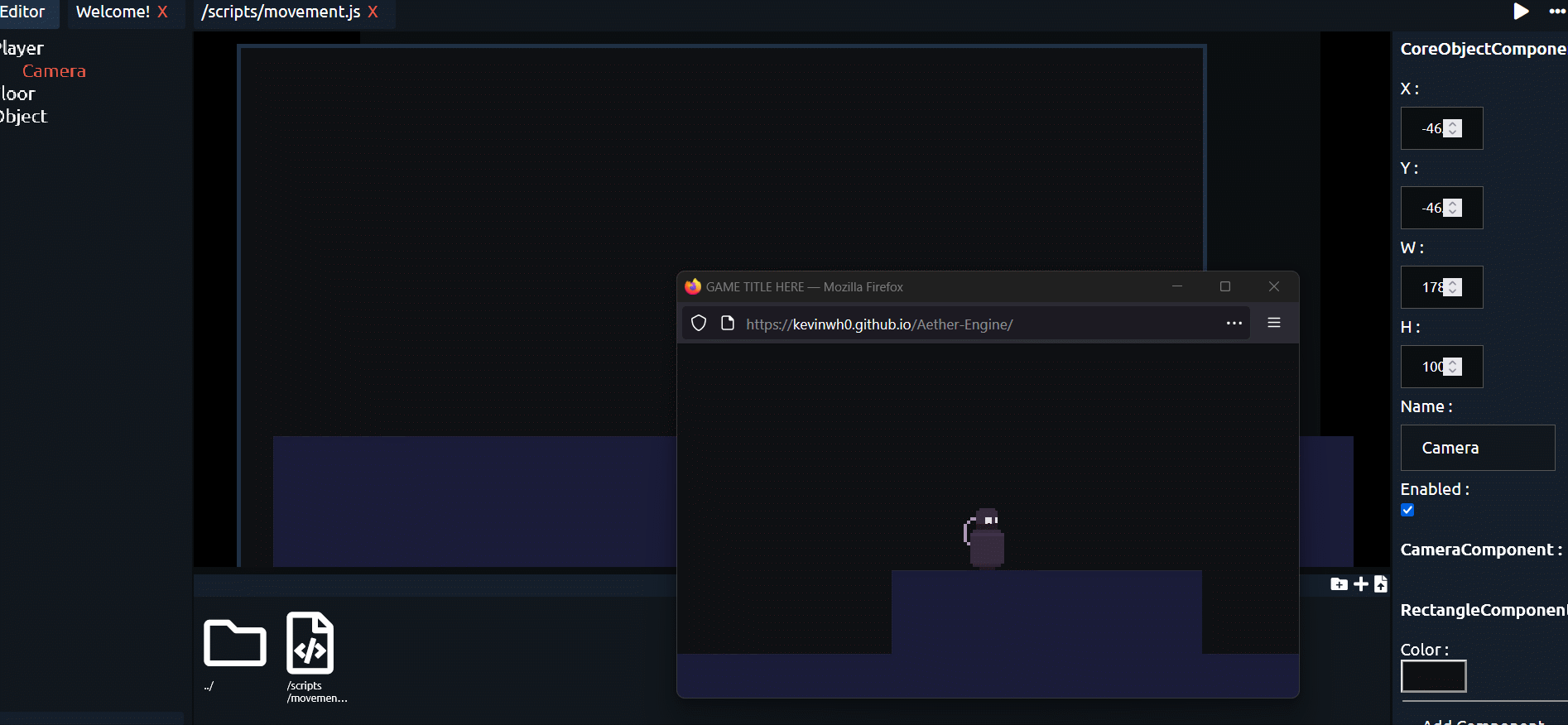Open the parent folder ../ icon

click(x=234, y=643)
